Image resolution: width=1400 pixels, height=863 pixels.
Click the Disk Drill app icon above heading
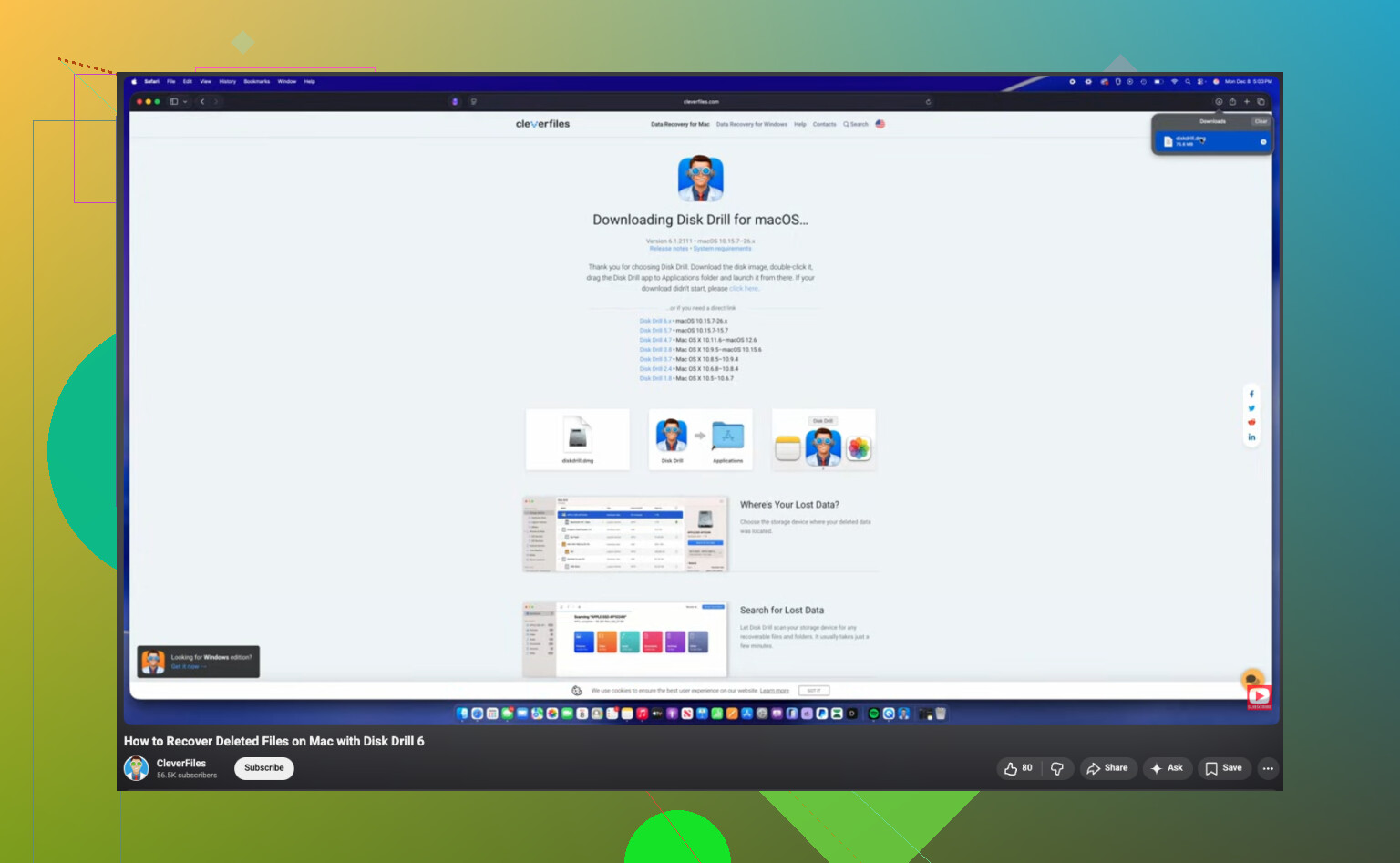[x=700, y=179]
